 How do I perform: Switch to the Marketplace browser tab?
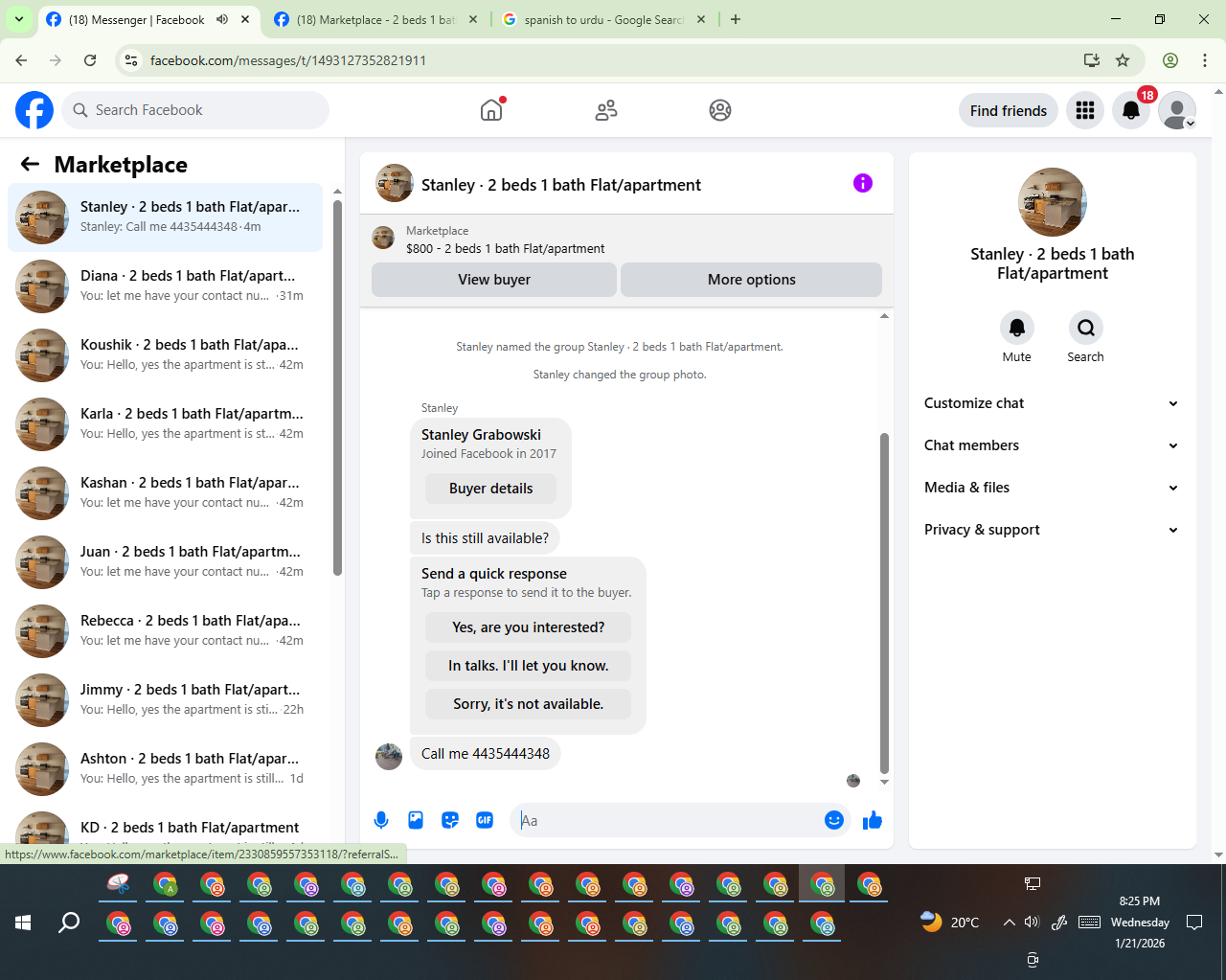coord(376,19)
